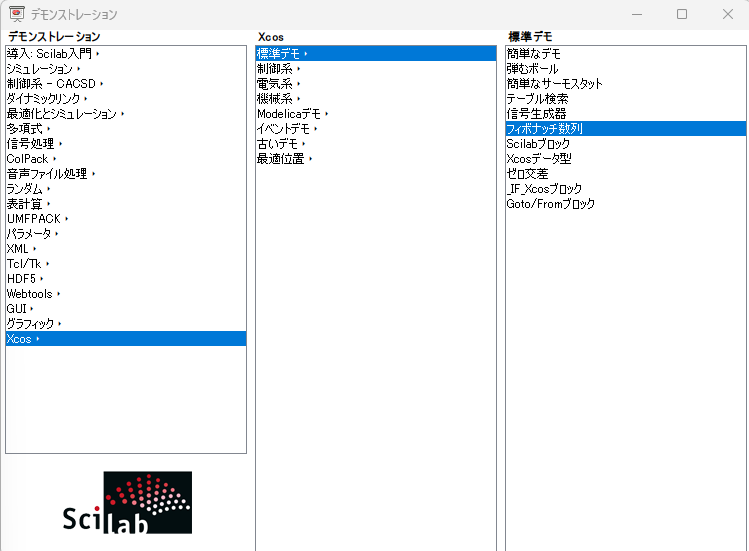
Task: Select 多項式 in the demo list
Action: click(x=126, y=129)
